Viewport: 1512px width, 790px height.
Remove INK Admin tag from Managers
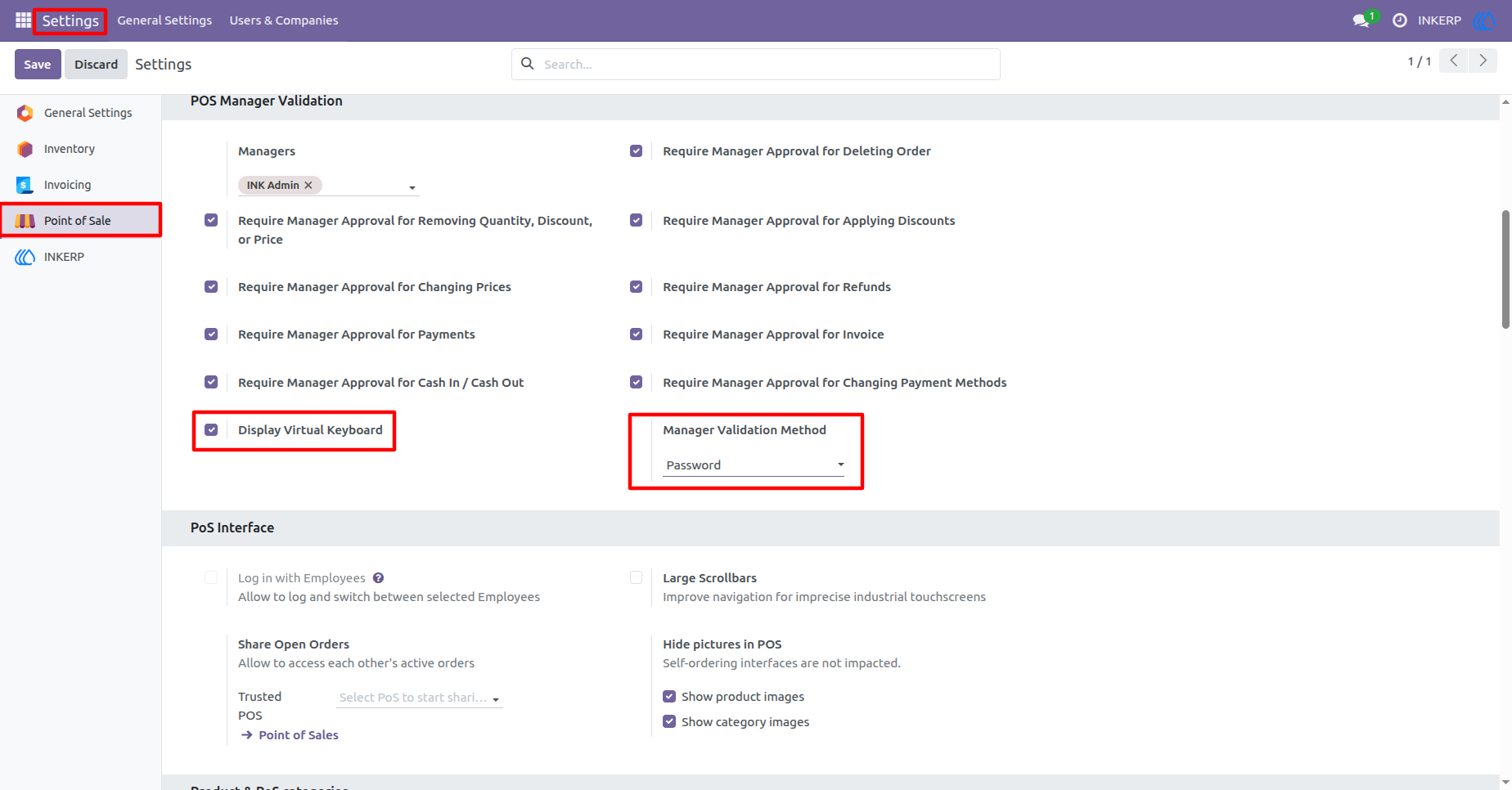[308, 186]
